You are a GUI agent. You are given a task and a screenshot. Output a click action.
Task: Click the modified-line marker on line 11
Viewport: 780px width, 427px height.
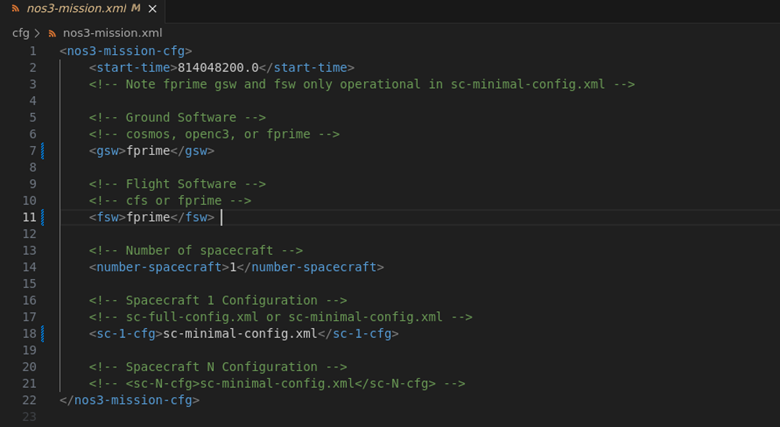click(42, 217)
